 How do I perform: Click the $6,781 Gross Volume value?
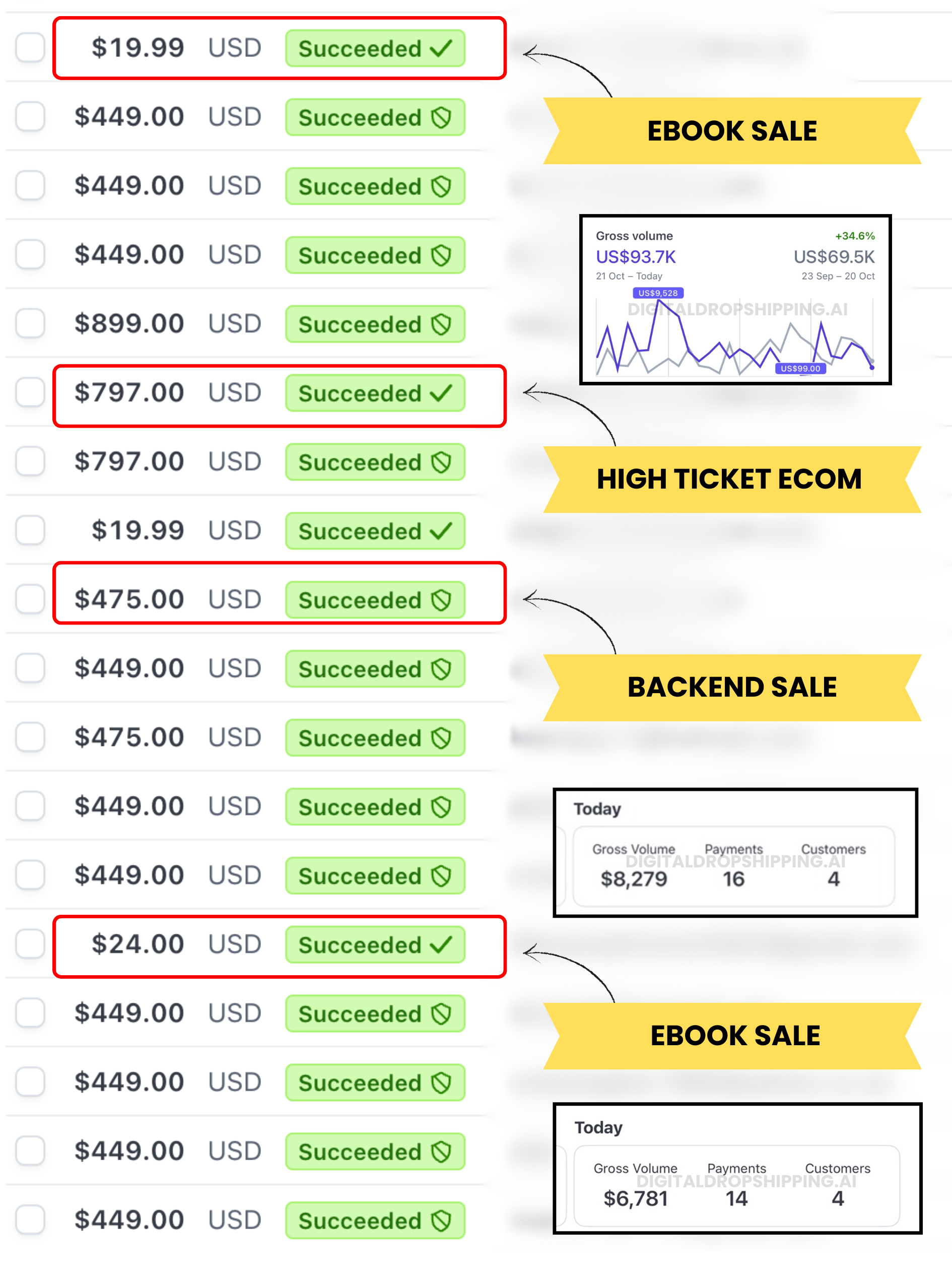click(635, 1198)
